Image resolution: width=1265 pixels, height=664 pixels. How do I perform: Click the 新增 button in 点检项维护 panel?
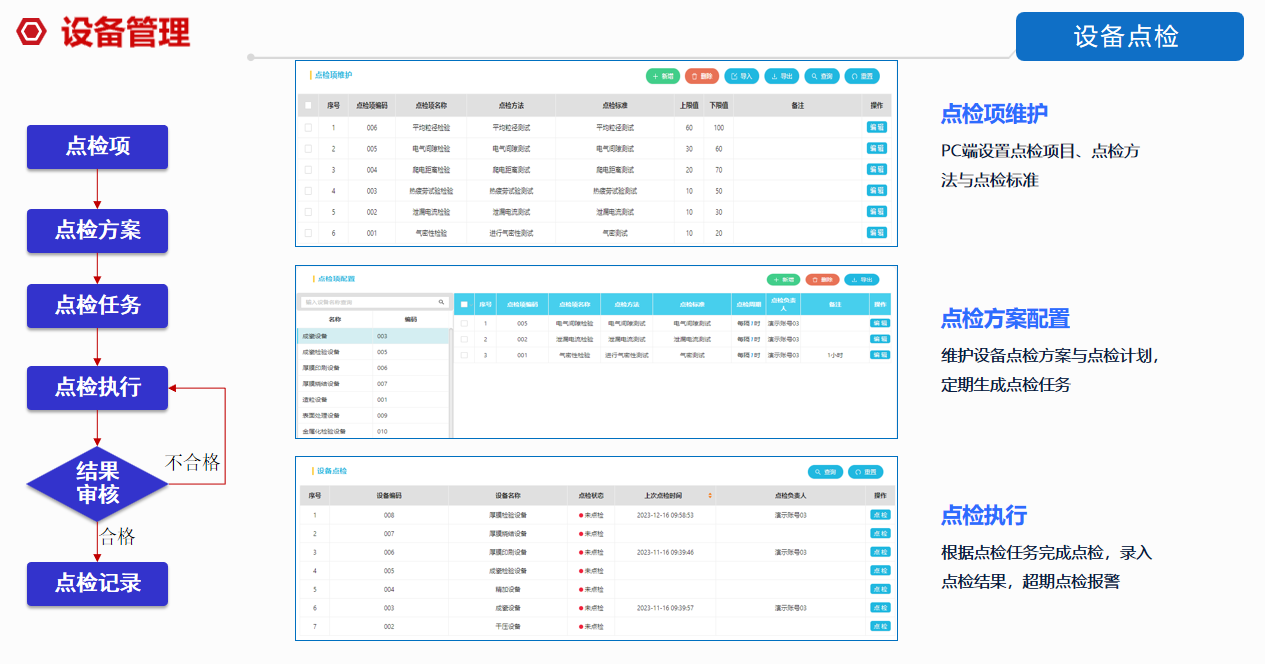662,76
